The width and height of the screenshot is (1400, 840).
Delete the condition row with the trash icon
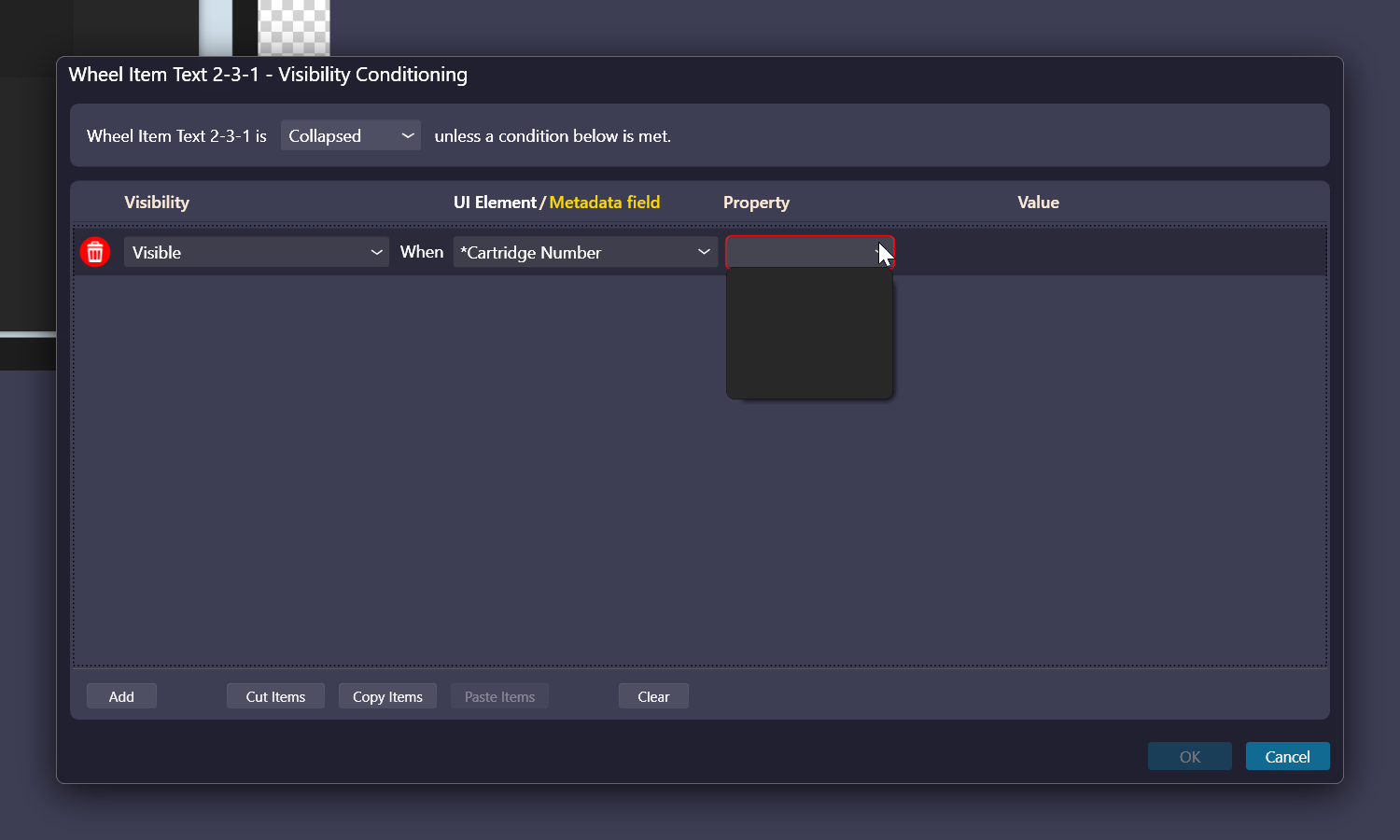94,252
